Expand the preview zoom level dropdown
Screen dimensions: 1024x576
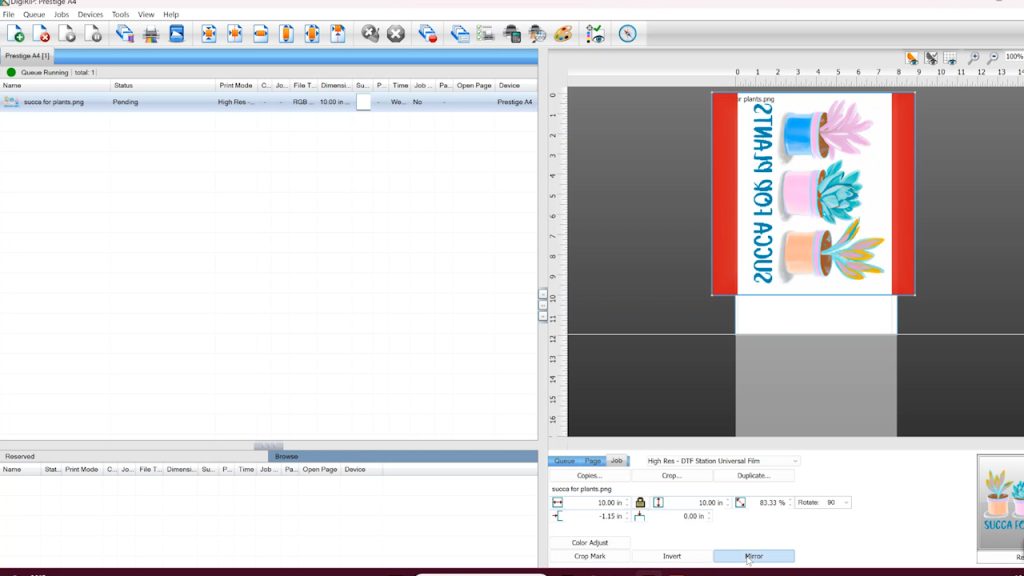[x=1012, y=57]
